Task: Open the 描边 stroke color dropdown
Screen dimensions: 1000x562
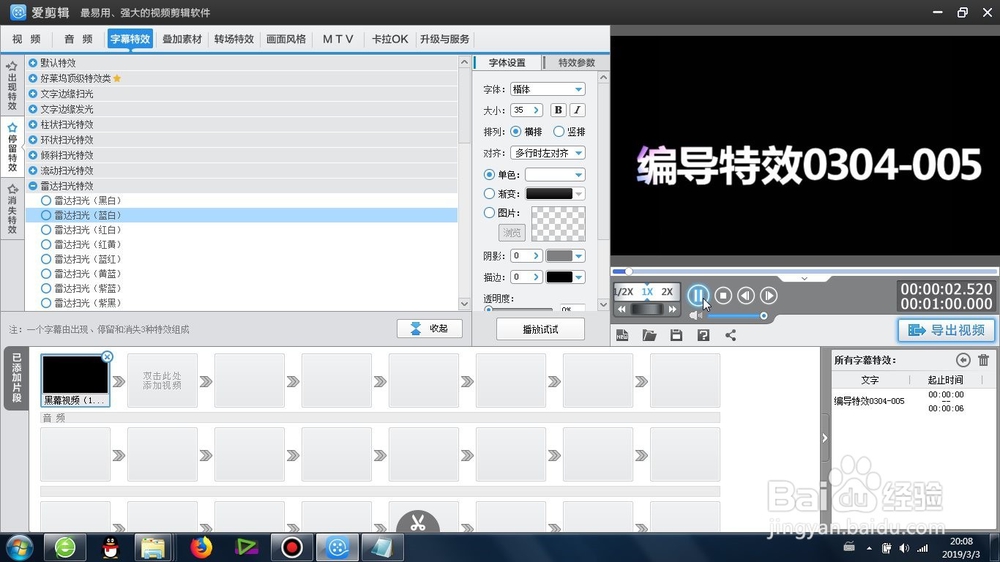Action: (x=578, y=277)
